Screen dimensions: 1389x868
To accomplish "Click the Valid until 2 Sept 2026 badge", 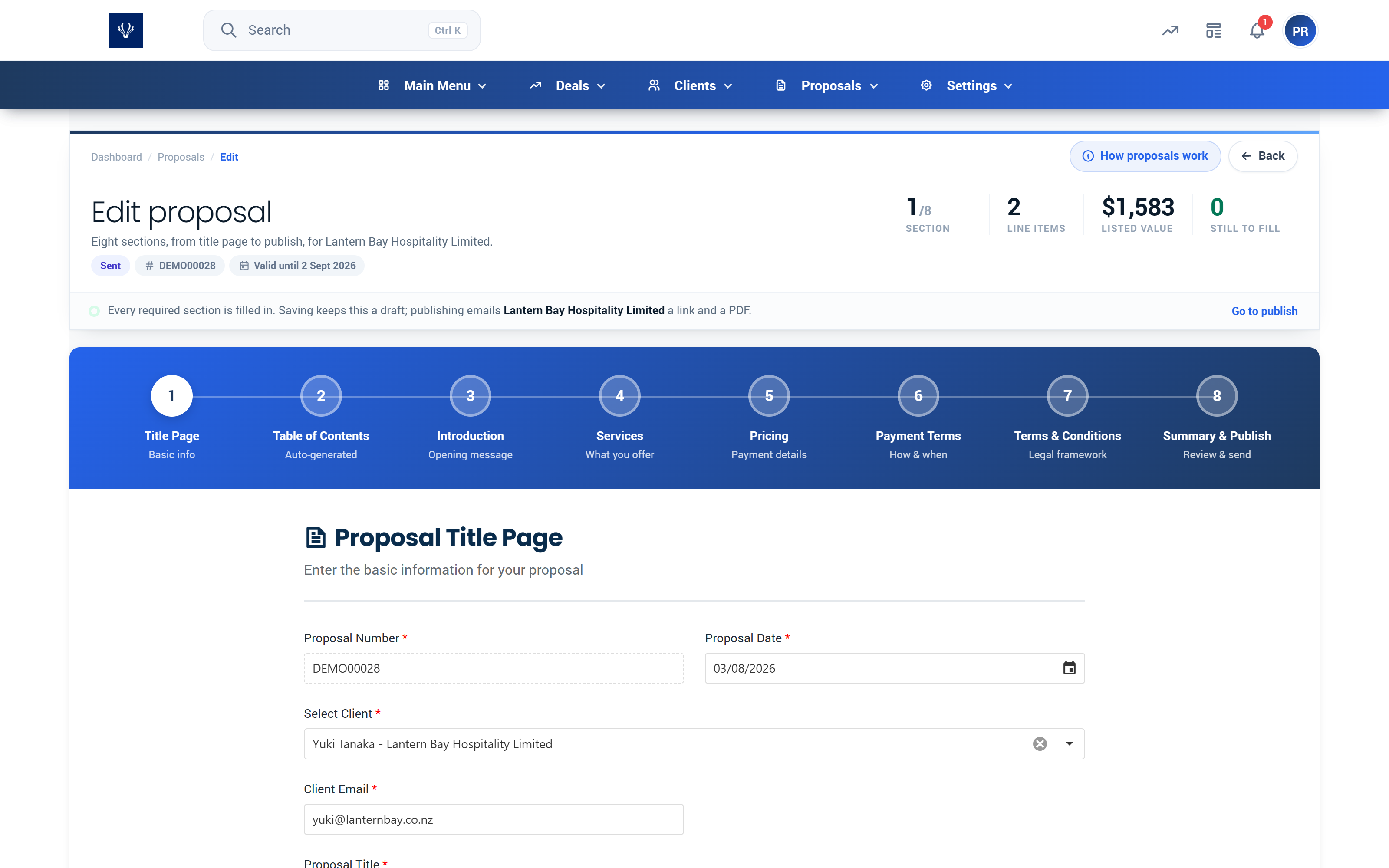I will pos(297,266).
